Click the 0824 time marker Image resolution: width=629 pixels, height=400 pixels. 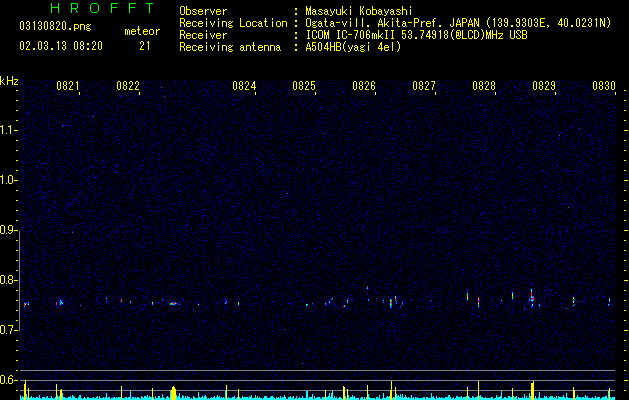coord(244,86)
